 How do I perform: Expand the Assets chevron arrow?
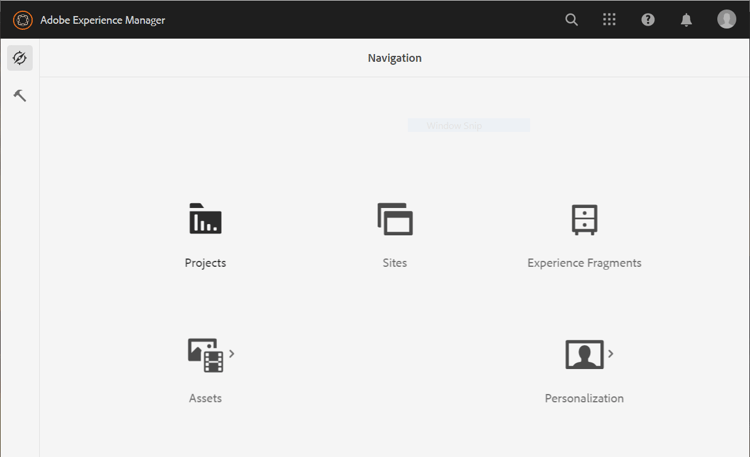[232, 354]
